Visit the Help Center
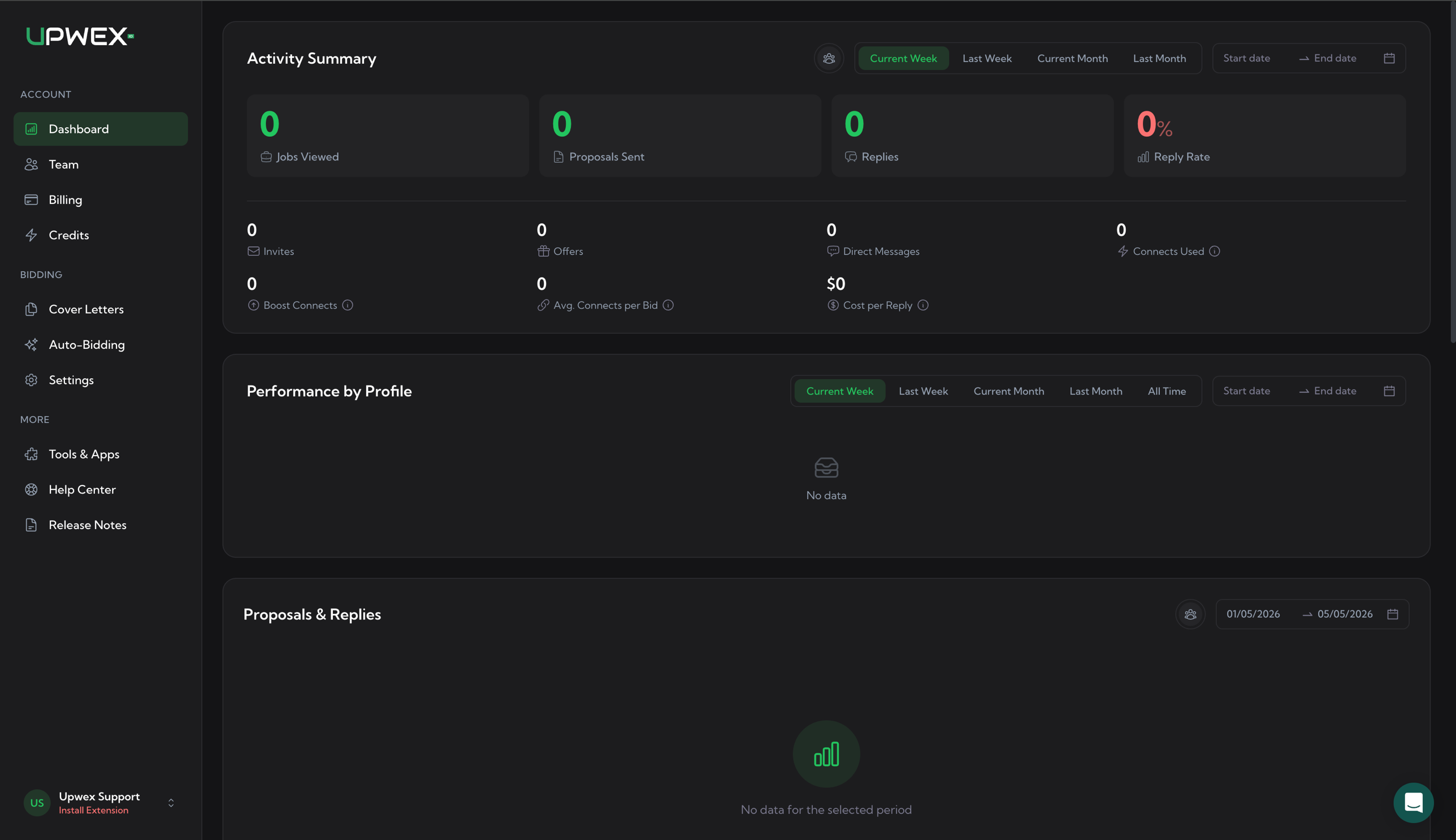The height and width of the screenshot is (840, 1456). [x=101, y=489]
